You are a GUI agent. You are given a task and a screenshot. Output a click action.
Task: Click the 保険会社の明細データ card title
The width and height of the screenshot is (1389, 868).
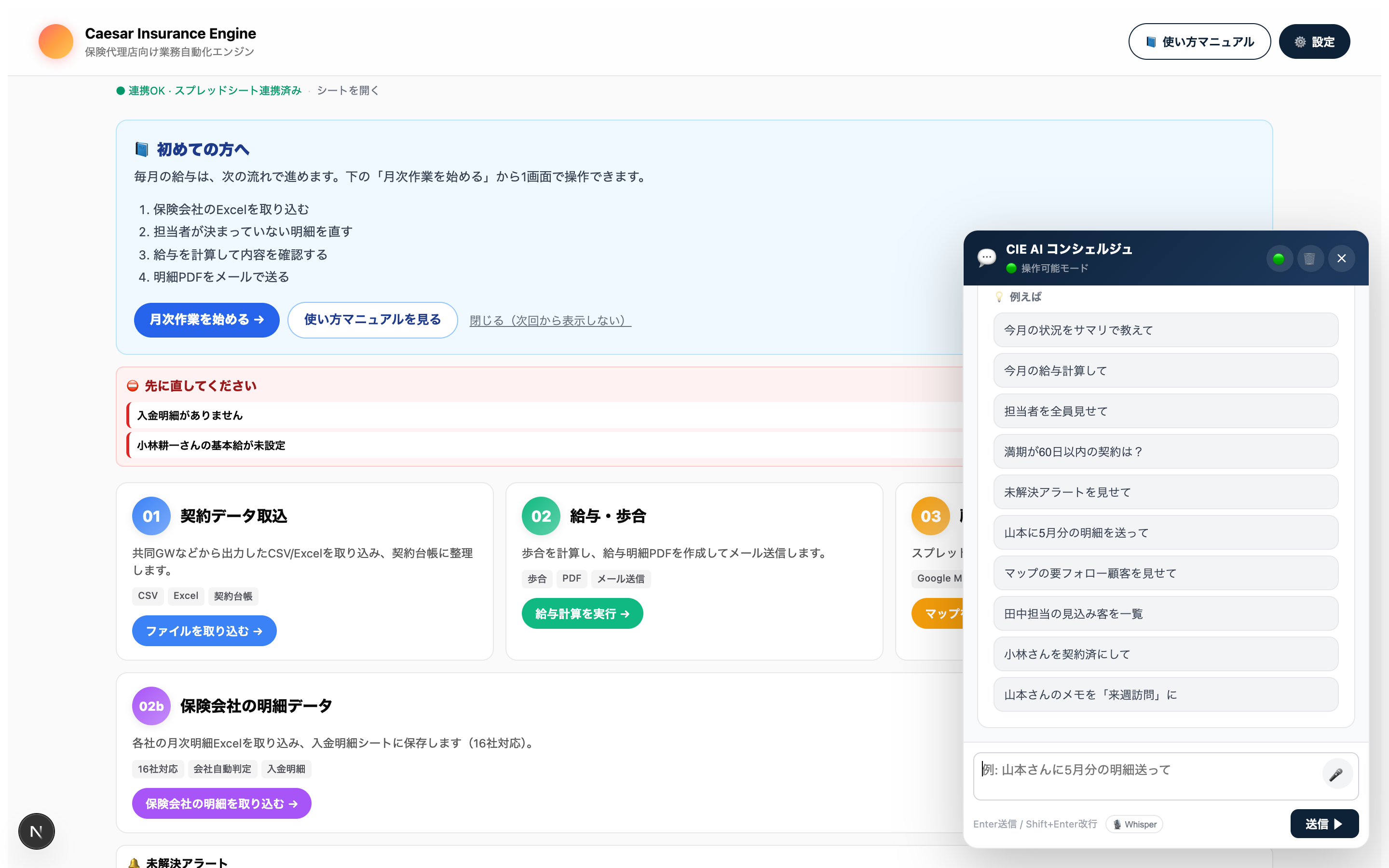pyautogui.click(x=256, y=706)
